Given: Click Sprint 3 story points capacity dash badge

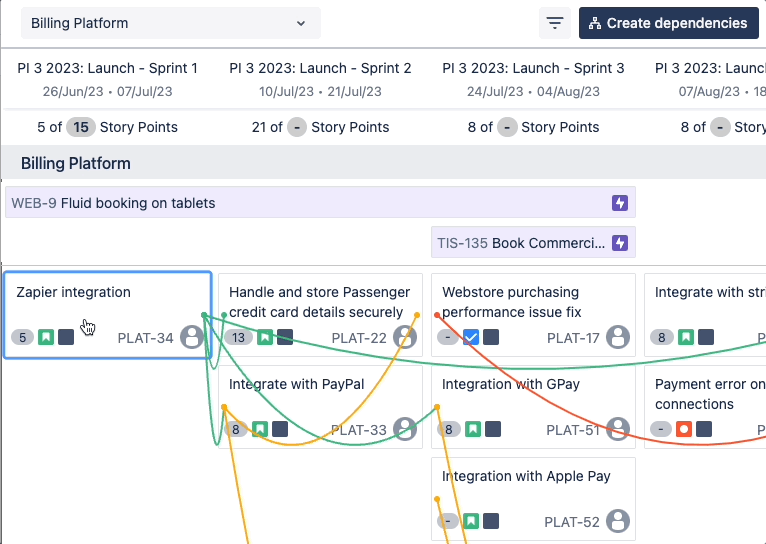Looking at the screenshot, I should (508, 127).
